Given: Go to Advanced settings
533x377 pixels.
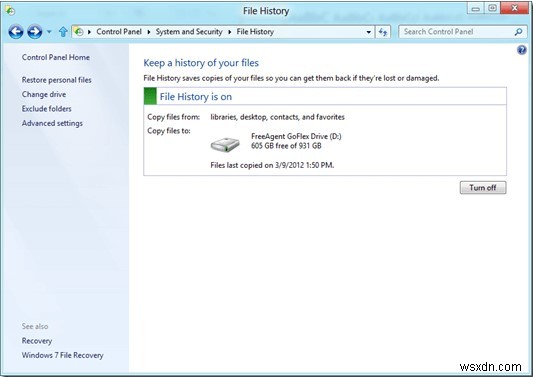Looking at the screenshot, I should (52, 123).
